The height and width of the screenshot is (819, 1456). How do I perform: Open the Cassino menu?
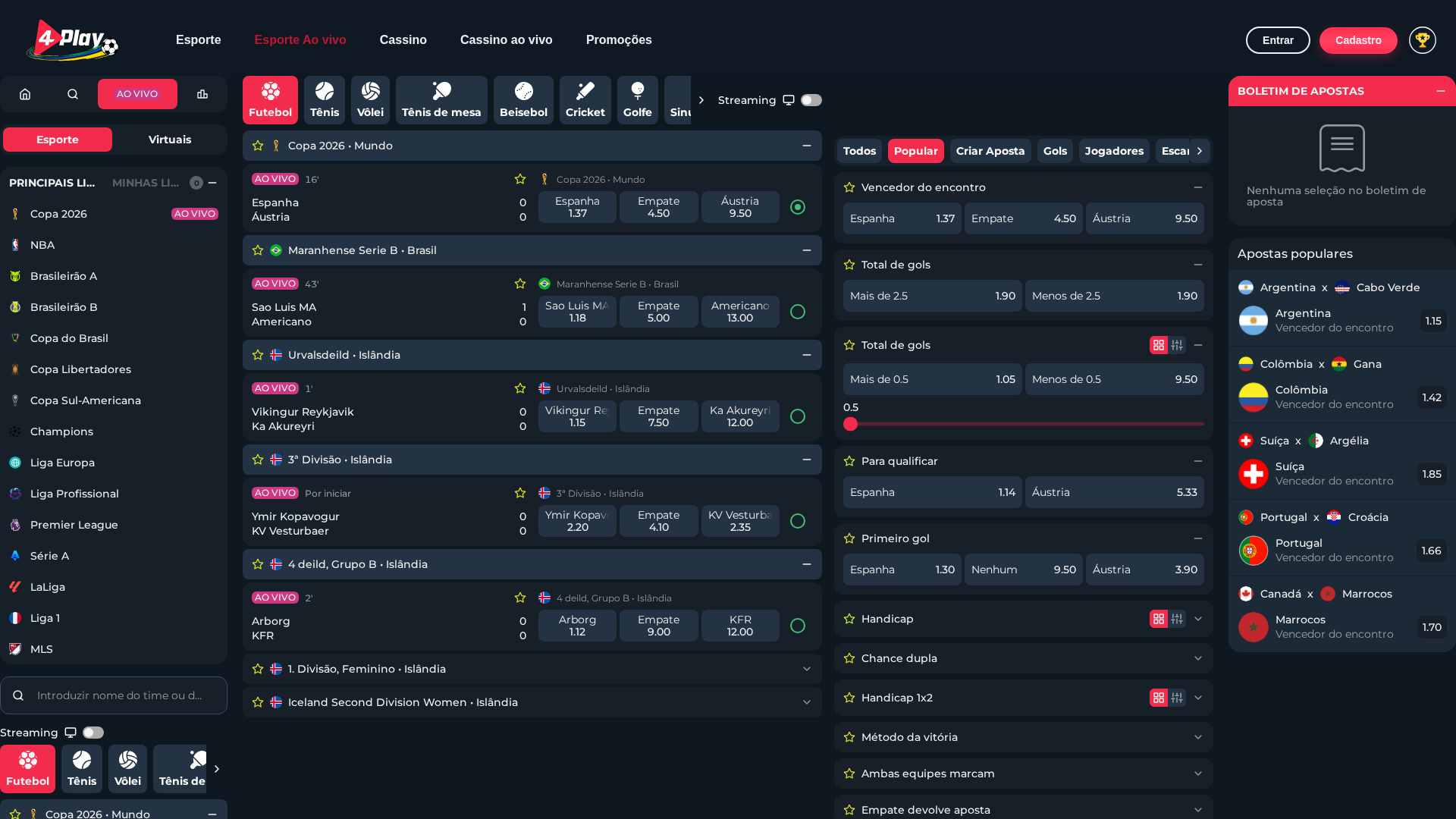click(403, 40)
